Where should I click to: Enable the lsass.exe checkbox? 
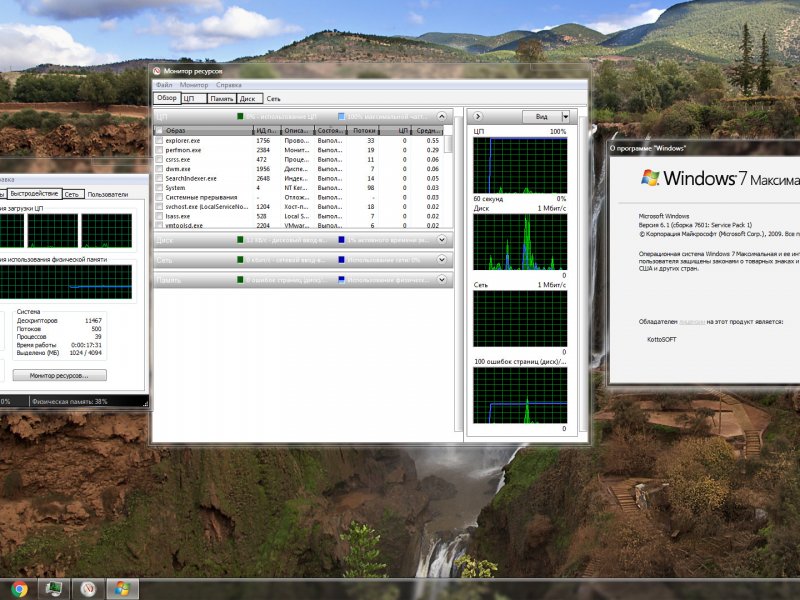(x=159, y=216)
